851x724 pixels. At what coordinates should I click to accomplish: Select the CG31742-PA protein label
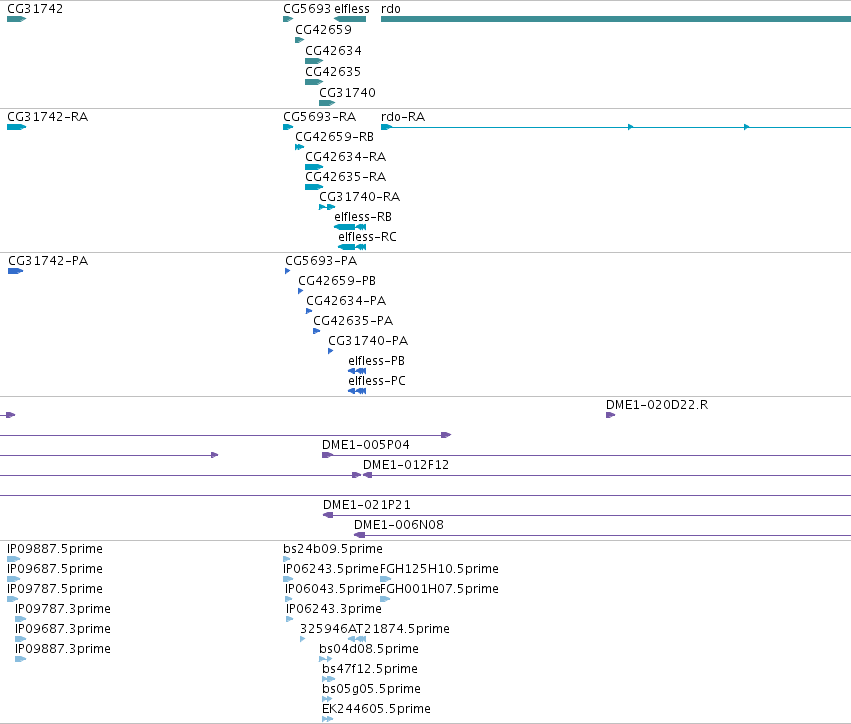tap(48, 261)
